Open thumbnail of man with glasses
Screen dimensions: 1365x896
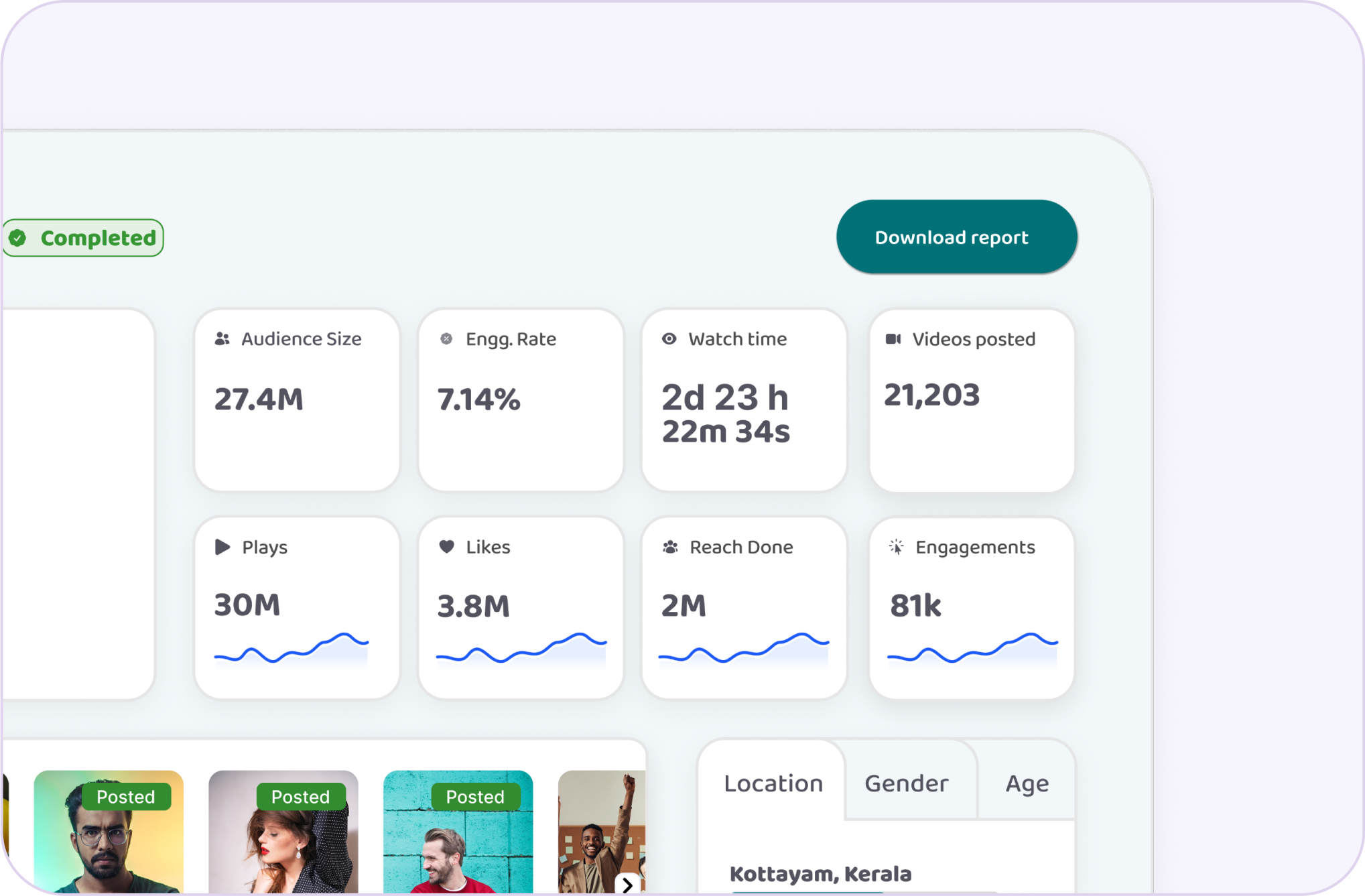tap(109, 832)
